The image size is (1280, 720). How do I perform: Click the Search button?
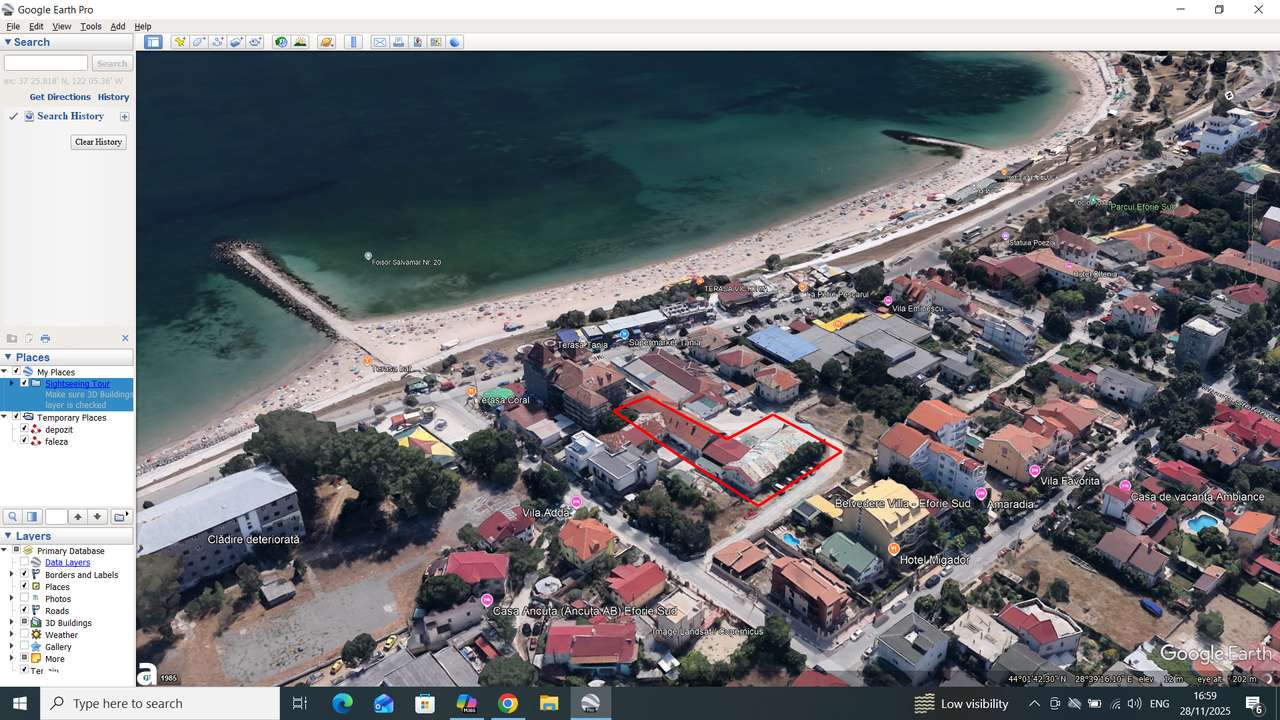point(112,62)
